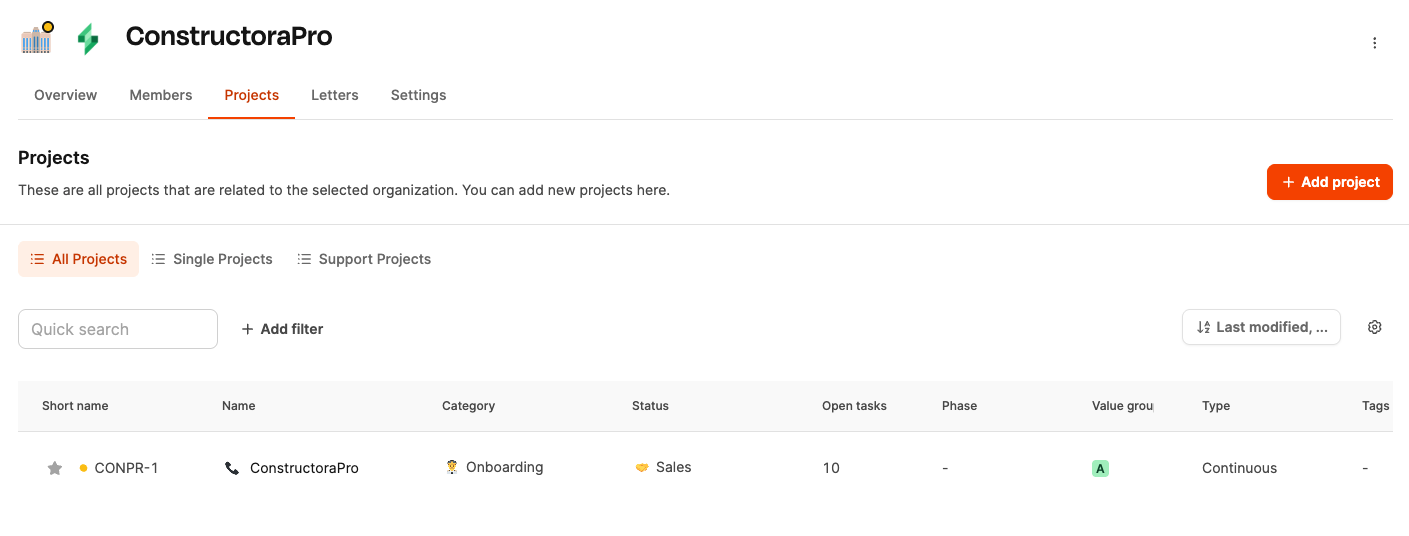Screen dimensions: 1409x536
Task: Open the ConstructoraPro project row name
Action: click(304, 468)
